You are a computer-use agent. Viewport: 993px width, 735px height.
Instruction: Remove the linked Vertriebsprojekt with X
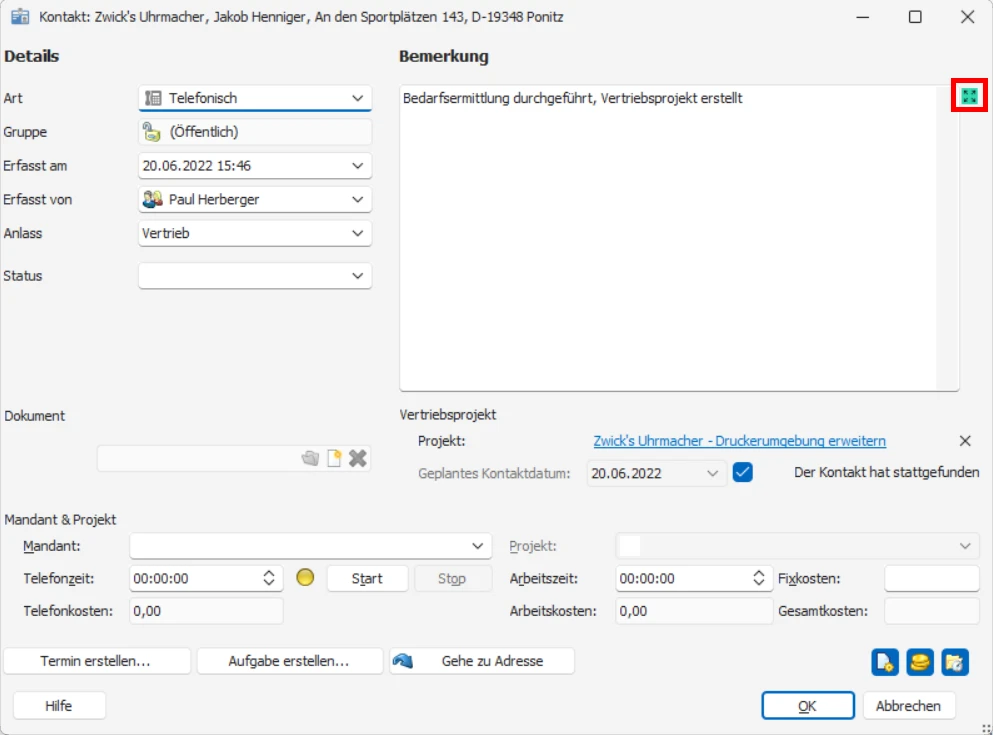(965, 441)
